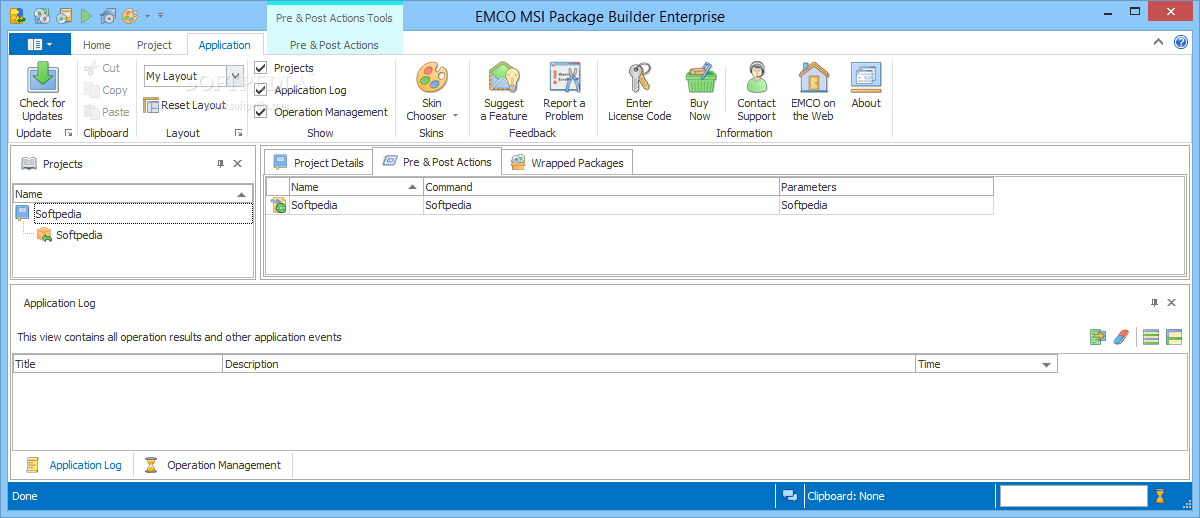Select the Application Log bottom tab

coord(73,465)
